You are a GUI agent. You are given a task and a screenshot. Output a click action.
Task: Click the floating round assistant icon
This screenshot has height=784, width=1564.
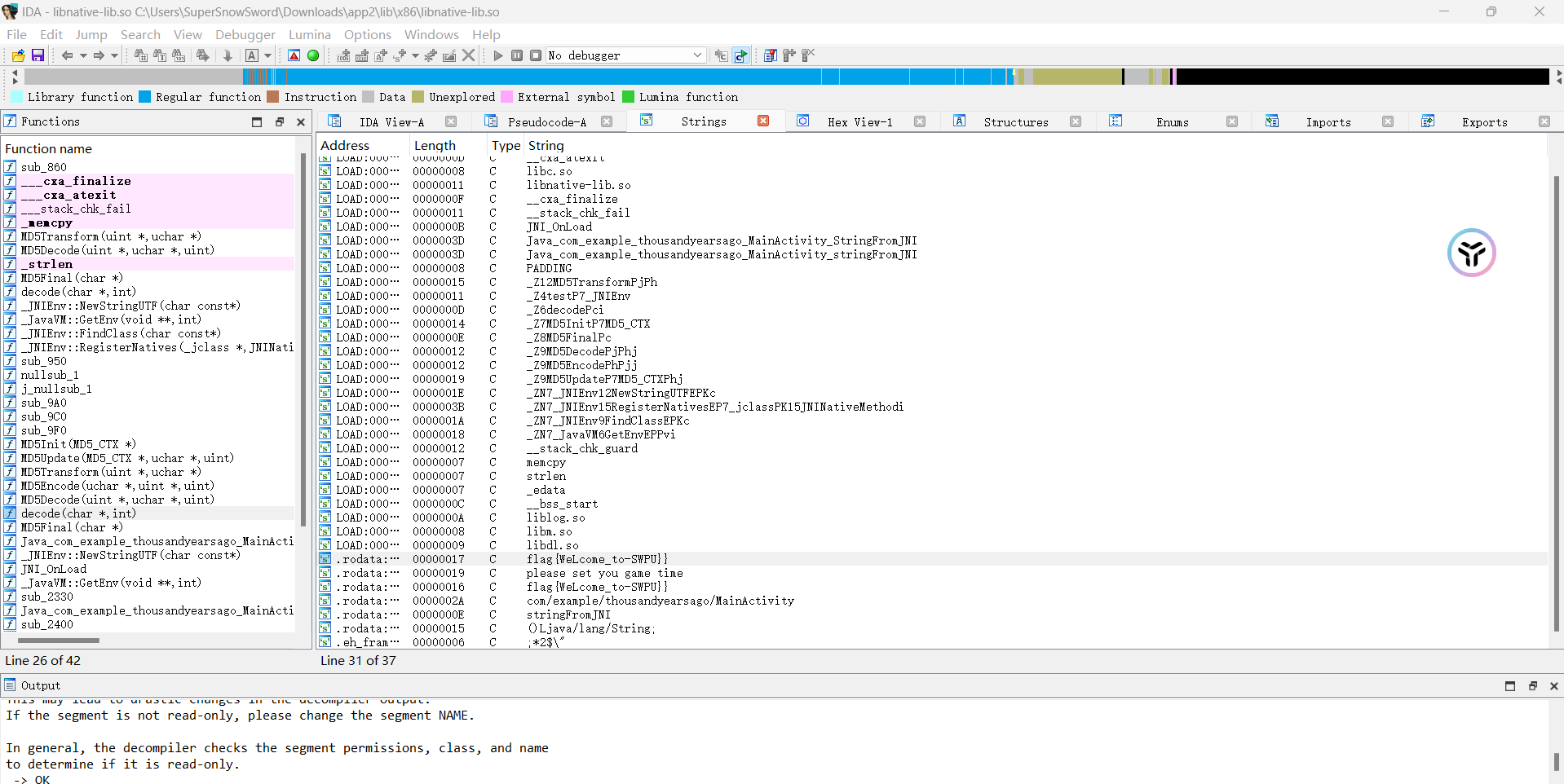(x=1471, y=253)
